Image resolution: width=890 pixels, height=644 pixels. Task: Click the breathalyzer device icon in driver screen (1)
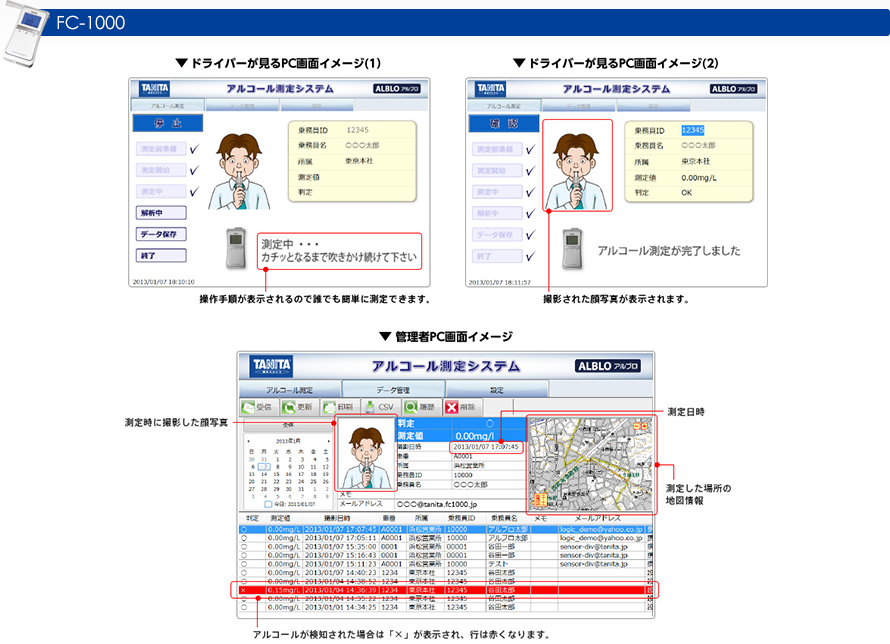pos(236,247)
